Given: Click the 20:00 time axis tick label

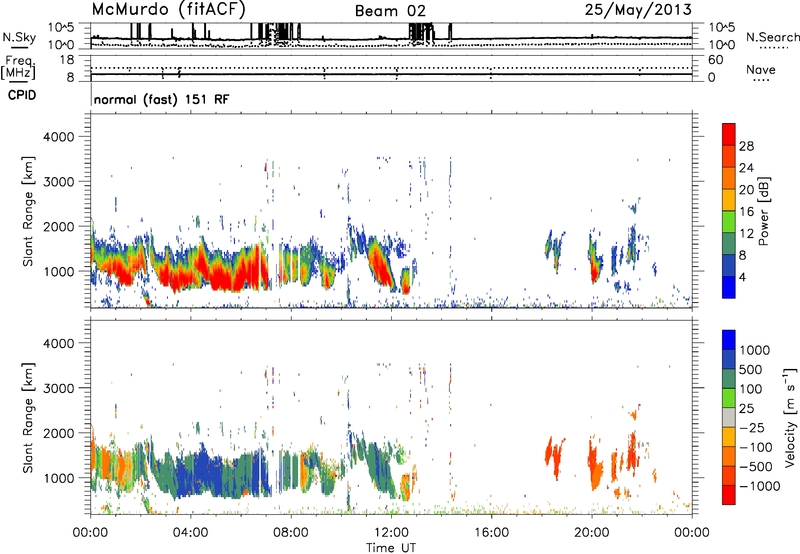Looking at the screenshot, I should [591, 533].
